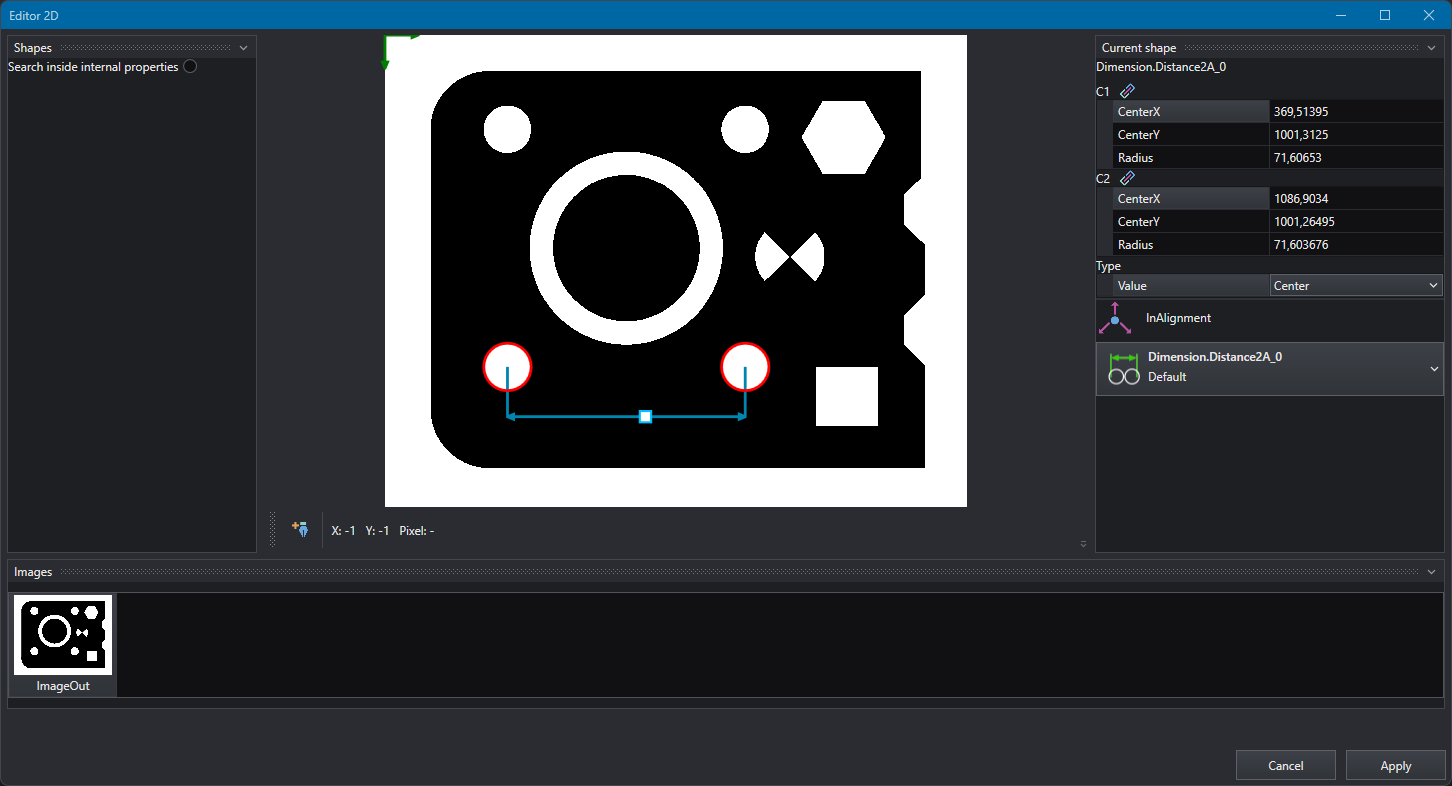This screenshot has width=1452, height=786.
Task: Click the Cancel button
Action: click(1285, 765)
